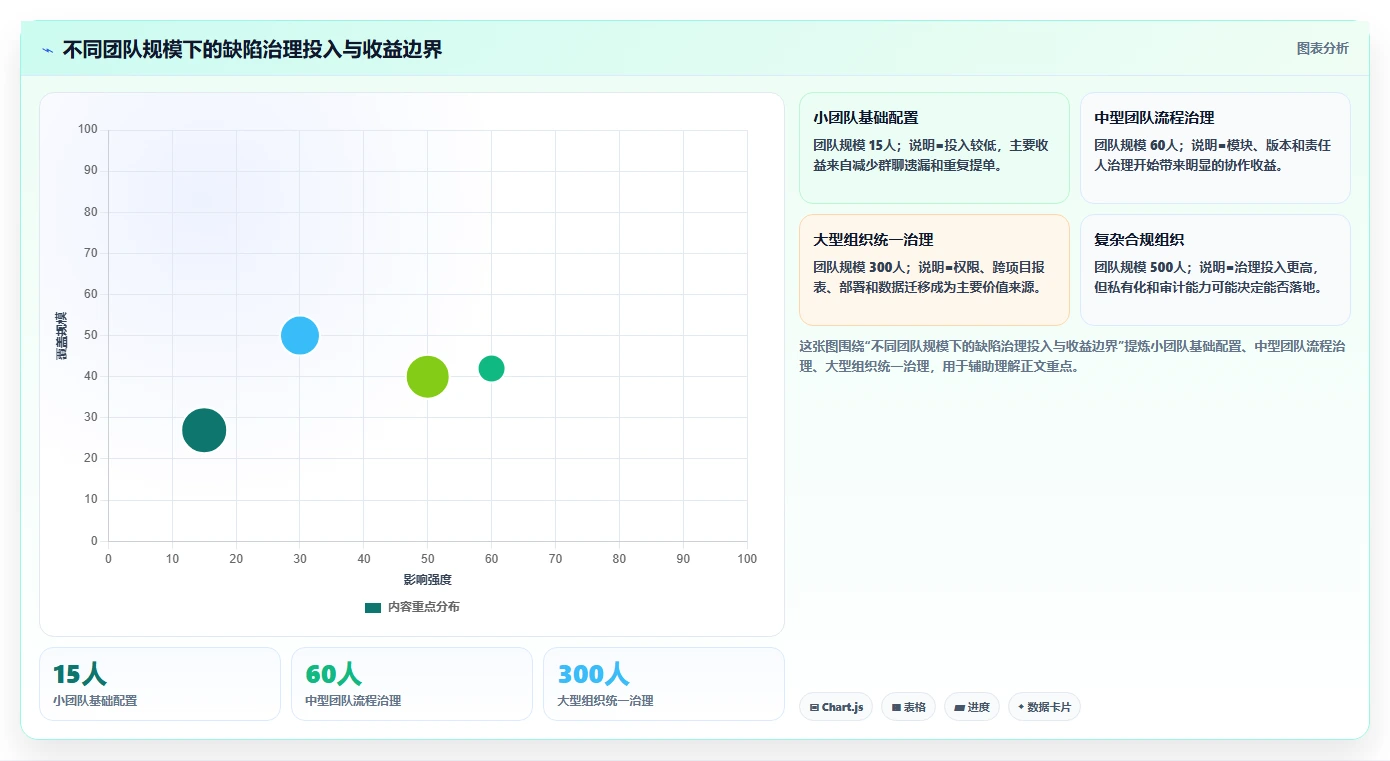Screen dimensions: 1390x761
Task: Click the 表格 tag chip
Action: click(x=908, y=707)
